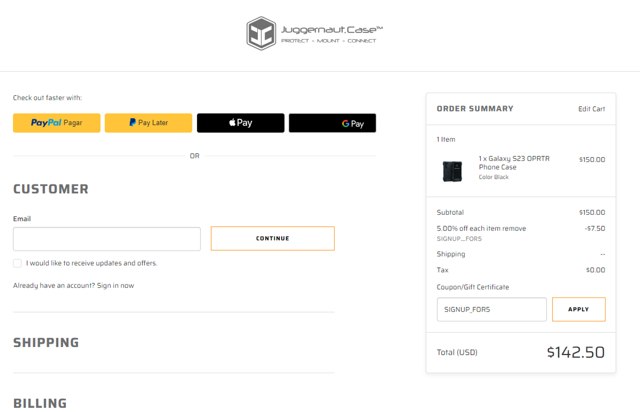Click the Customer section heading
640x412 pixels.
pyautogui.click(x=51, y=189)
